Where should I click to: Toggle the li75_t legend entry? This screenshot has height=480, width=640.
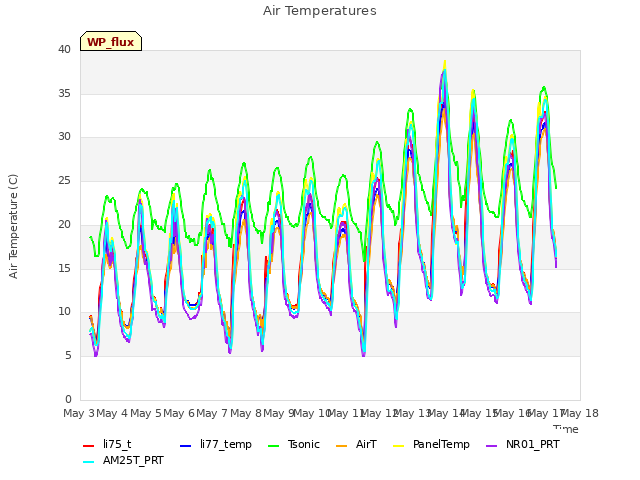(x=107, y=444)
